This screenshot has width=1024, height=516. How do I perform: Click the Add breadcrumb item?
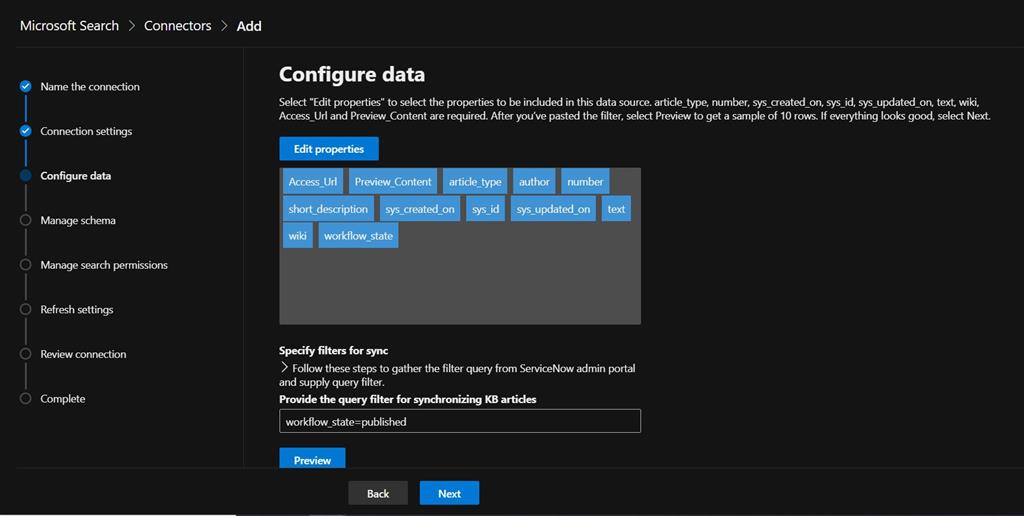pos(249,26)
